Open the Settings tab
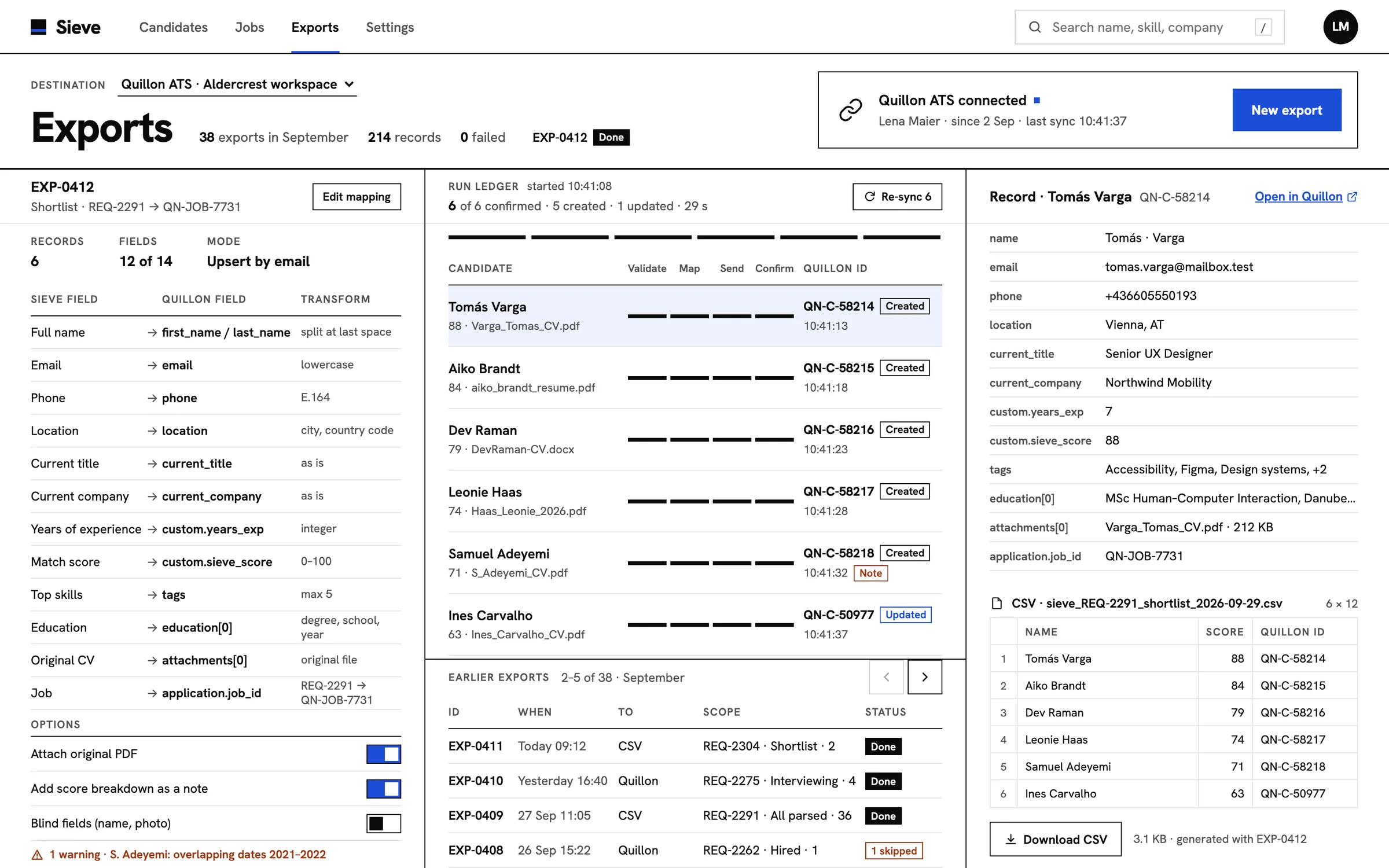The image size is (1389, 868). (389, 27)
